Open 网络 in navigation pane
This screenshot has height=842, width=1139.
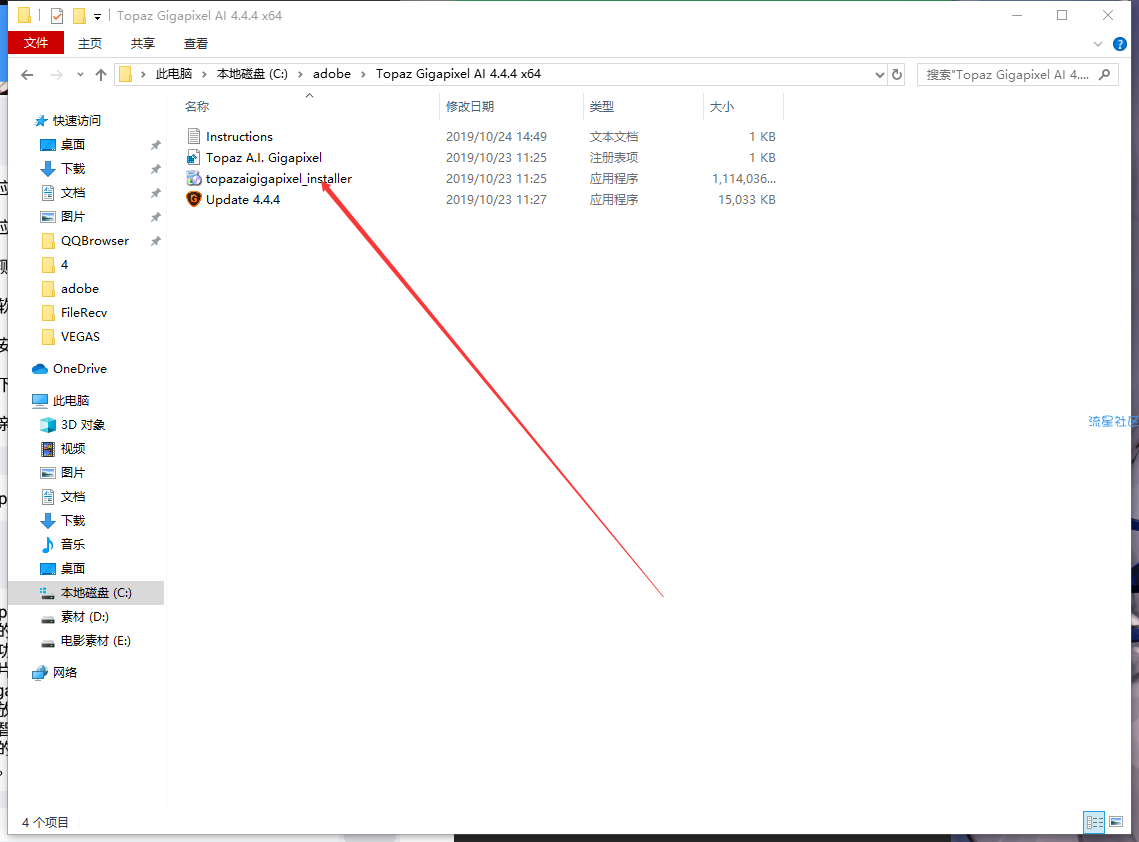tap(65, 673)
